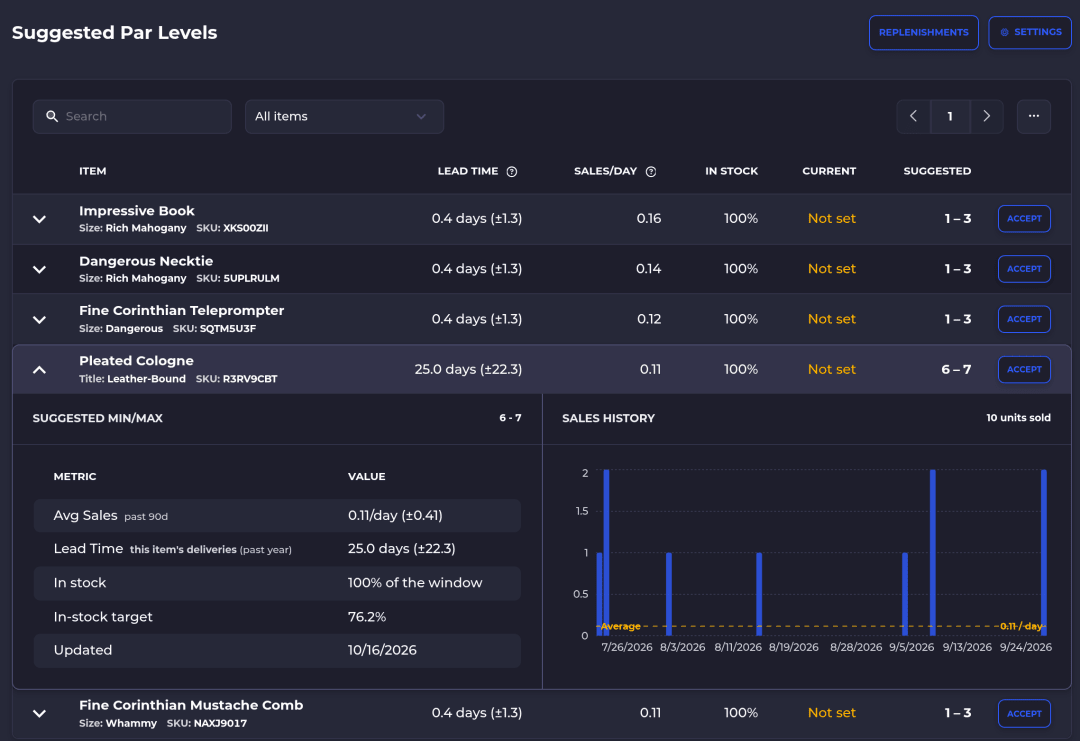This screenshot has height=741, width=1080.
Task: Open the more options ellipsis menu
Action: pyautogui.click(x=1034, y=116)
